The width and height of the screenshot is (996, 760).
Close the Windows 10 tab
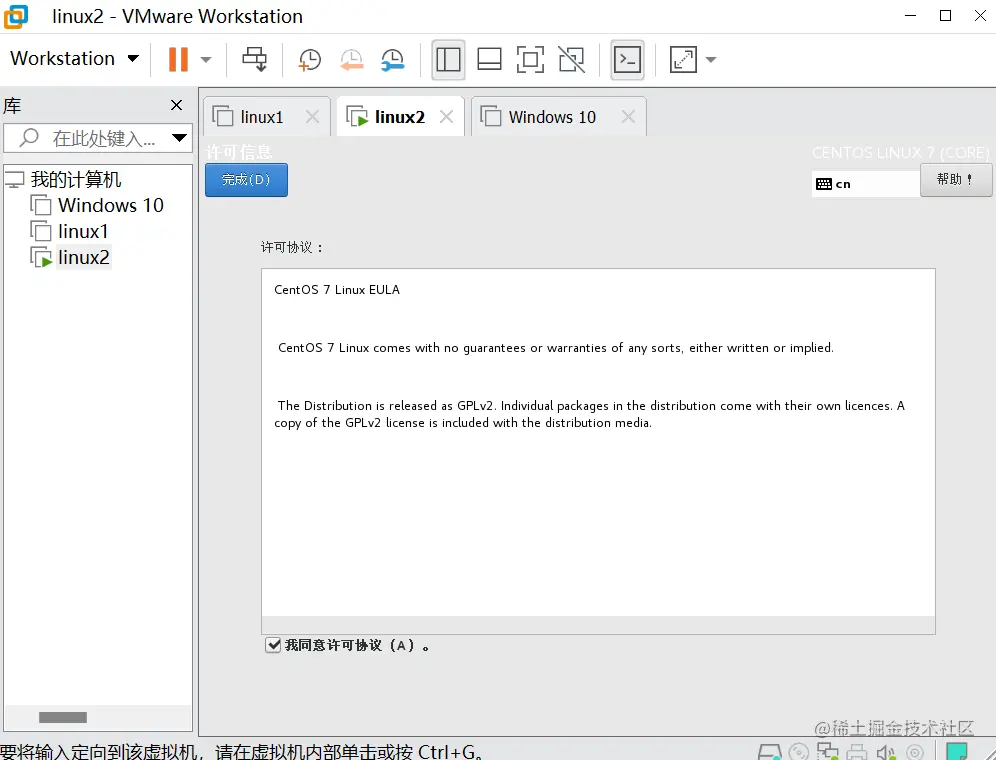pyautogui.click(x=628, y=117)
